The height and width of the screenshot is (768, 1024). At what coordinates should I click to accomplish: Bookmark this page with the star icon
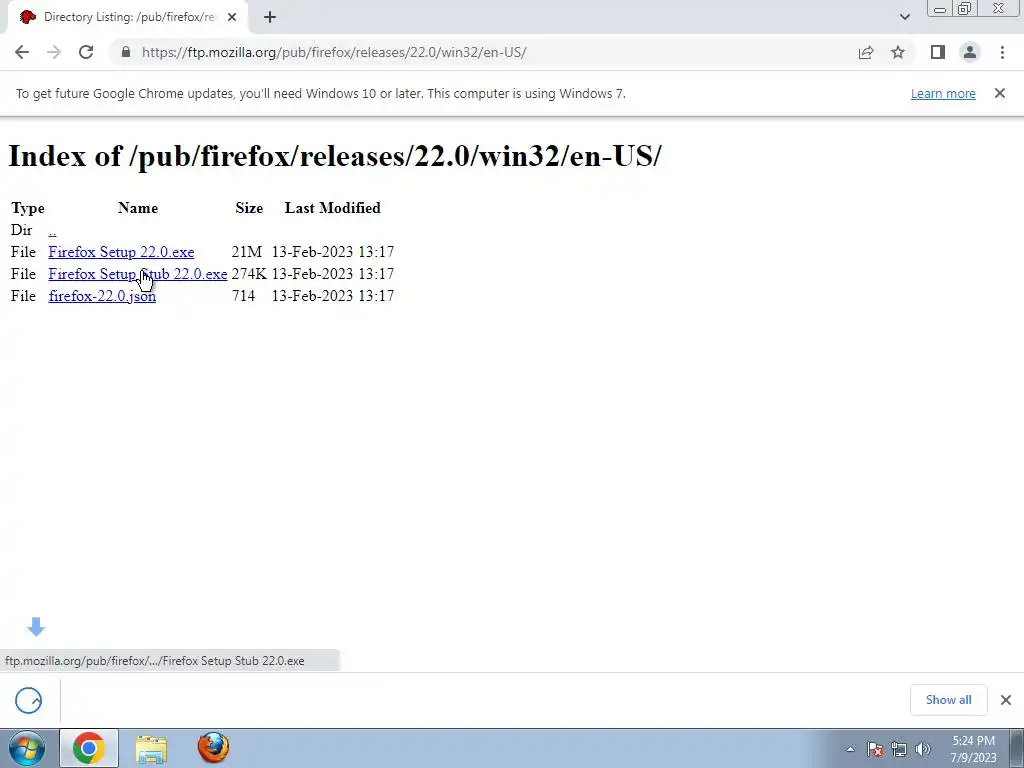898,52
